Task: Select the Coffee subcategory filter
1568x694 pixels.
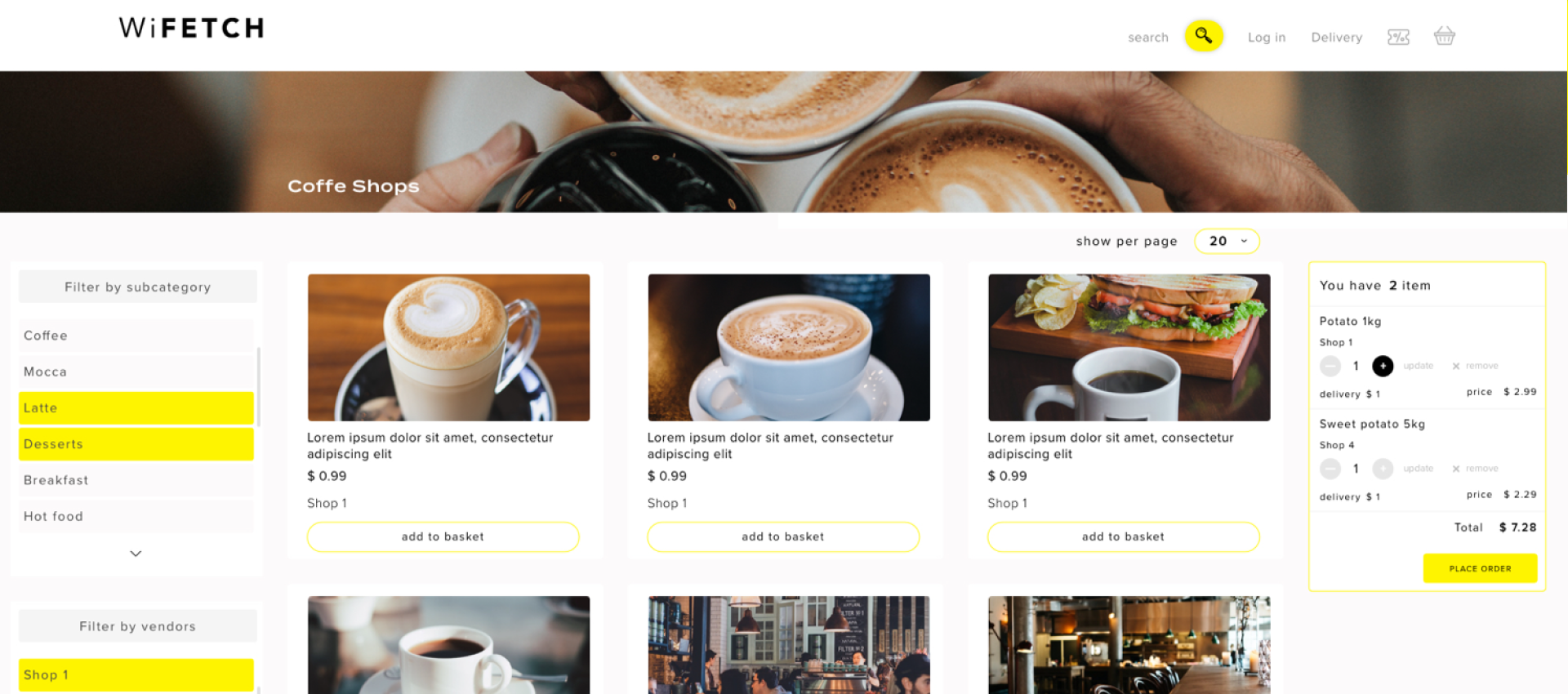Action: coord(136,336)
